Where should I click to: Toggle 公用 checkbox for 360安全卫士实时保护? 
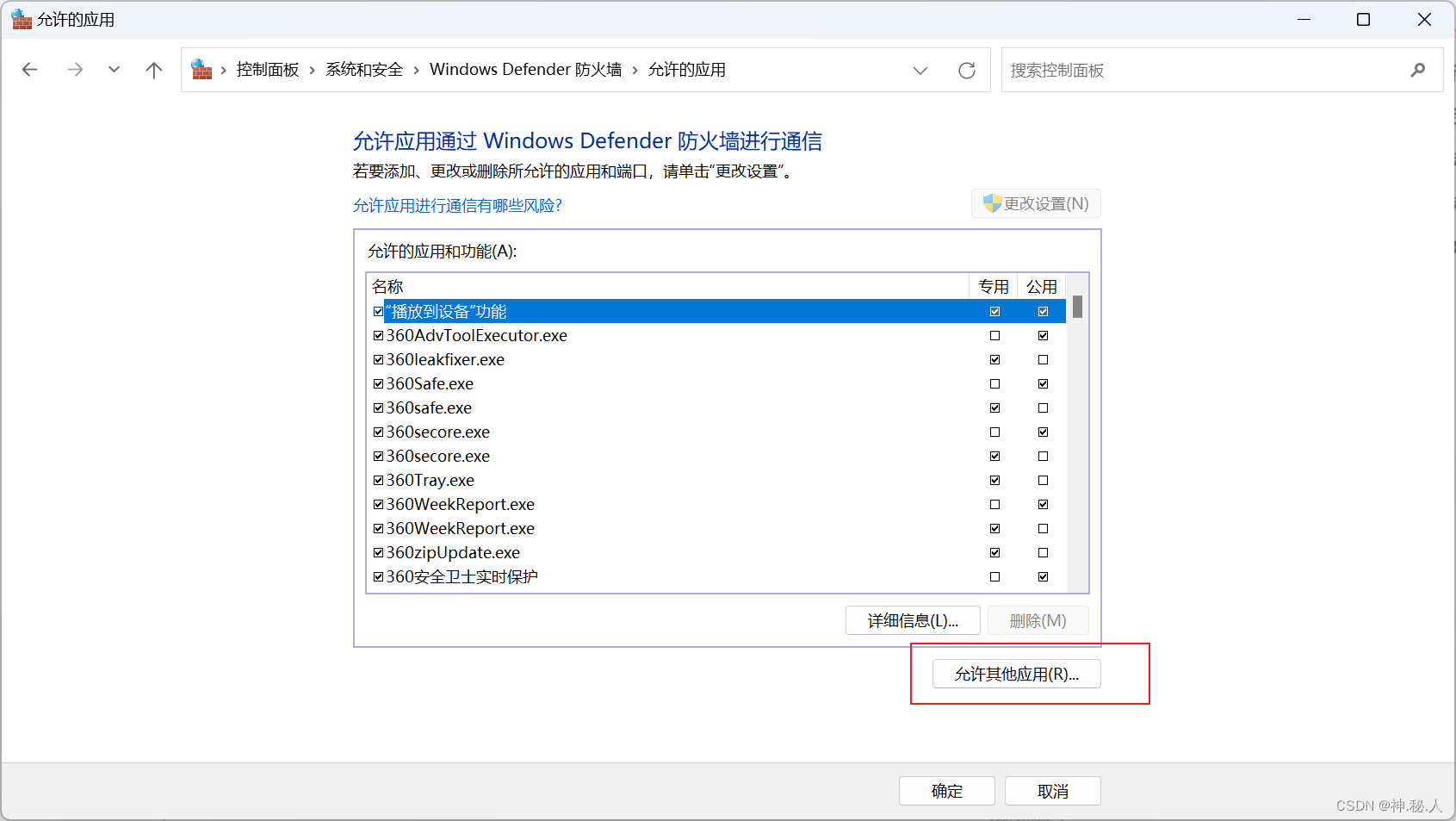pos(1044,577)
